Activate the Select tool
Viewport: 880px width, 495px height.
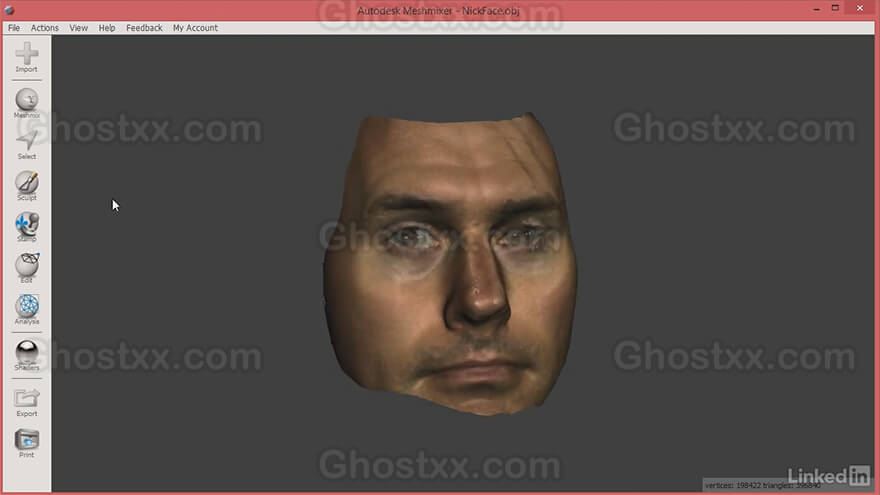coord(26,145)
